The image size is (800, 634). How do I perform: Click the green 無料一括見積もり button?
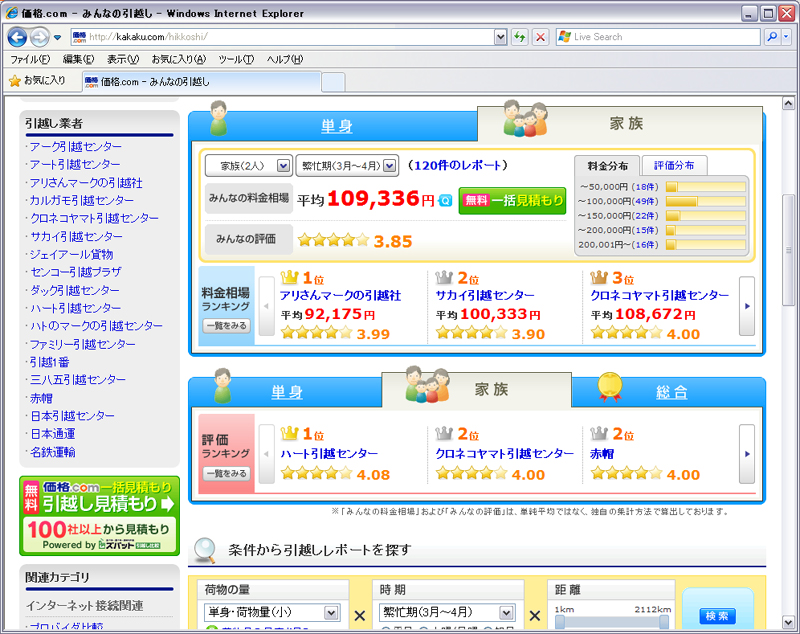[512, 201]
